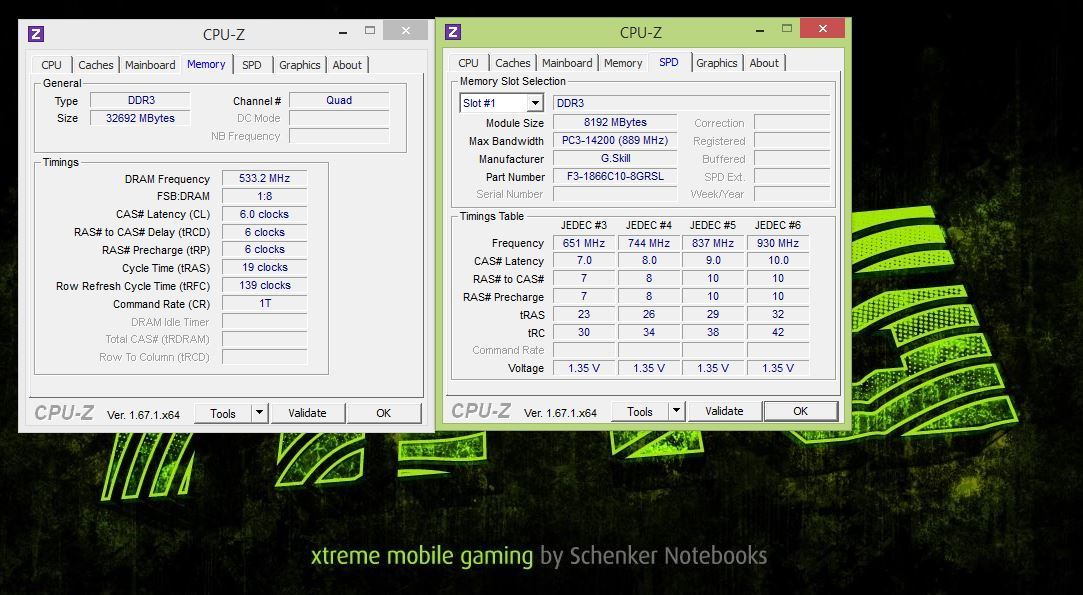This screenshot has height=595, width=1083.
Task: Select the Memory tab in left window
Action: pos(206,64)
